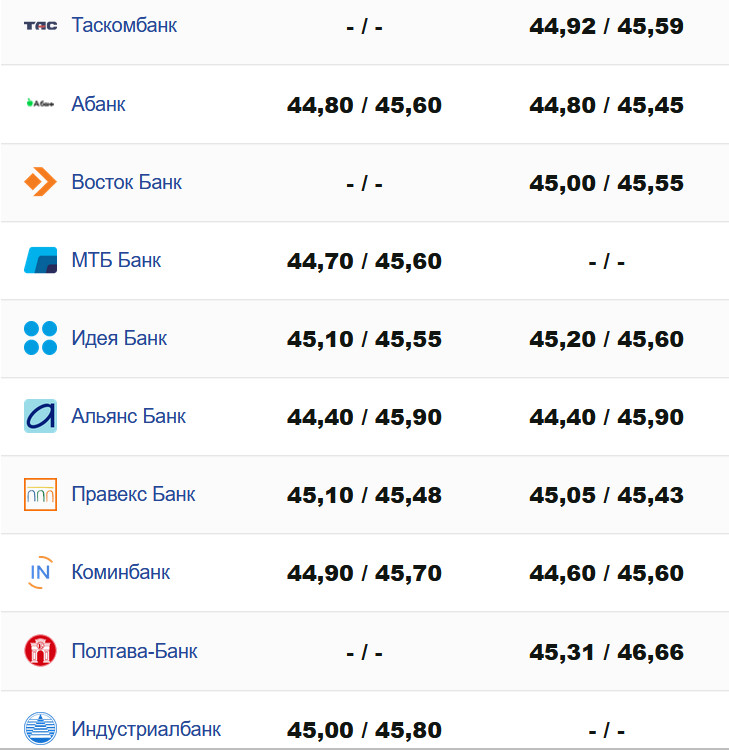Open the Альянс Банк link
The image size is (729, 750).
[x=128, y=416]
